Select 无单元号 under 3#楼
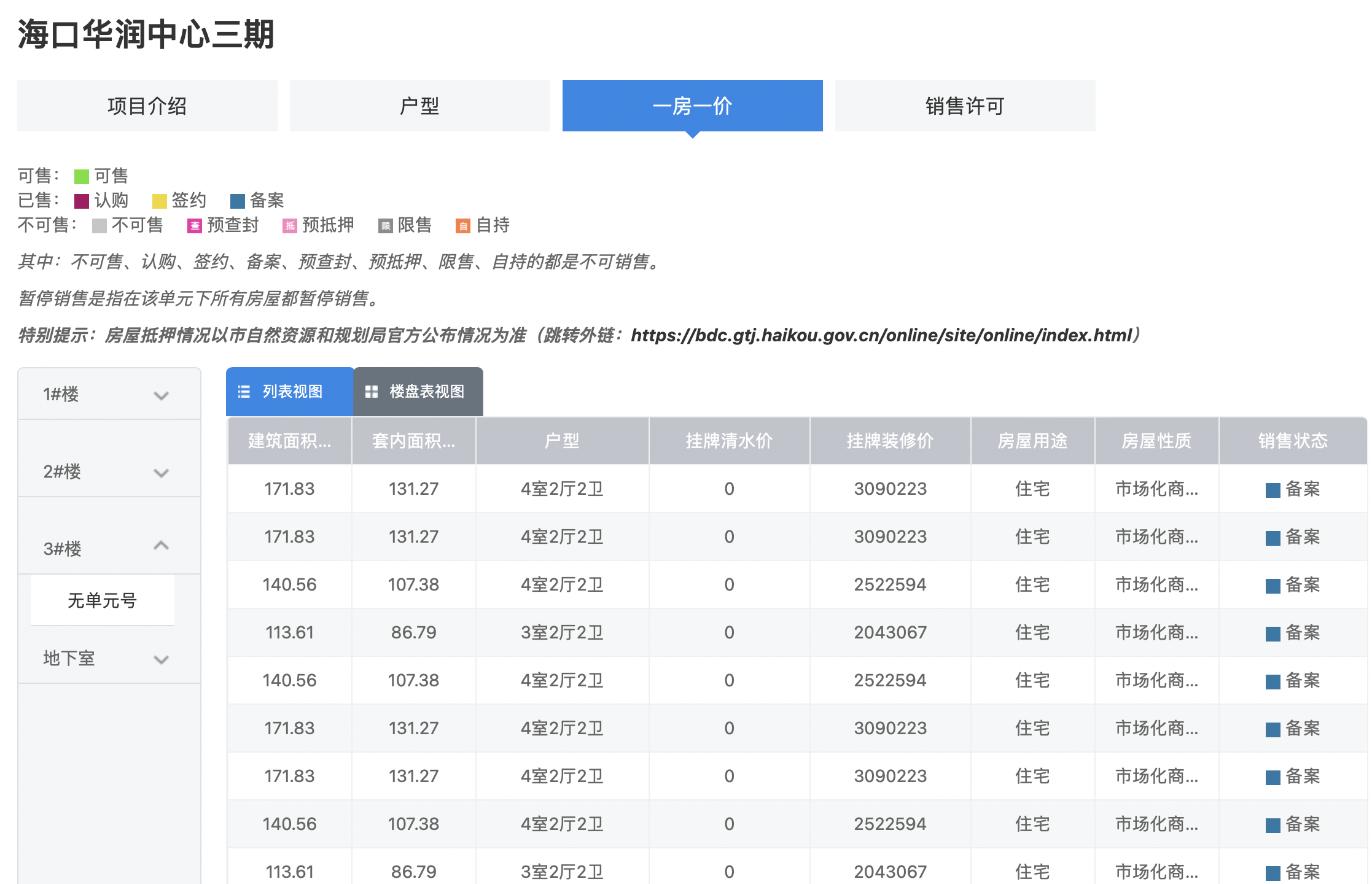 [102, 600]
